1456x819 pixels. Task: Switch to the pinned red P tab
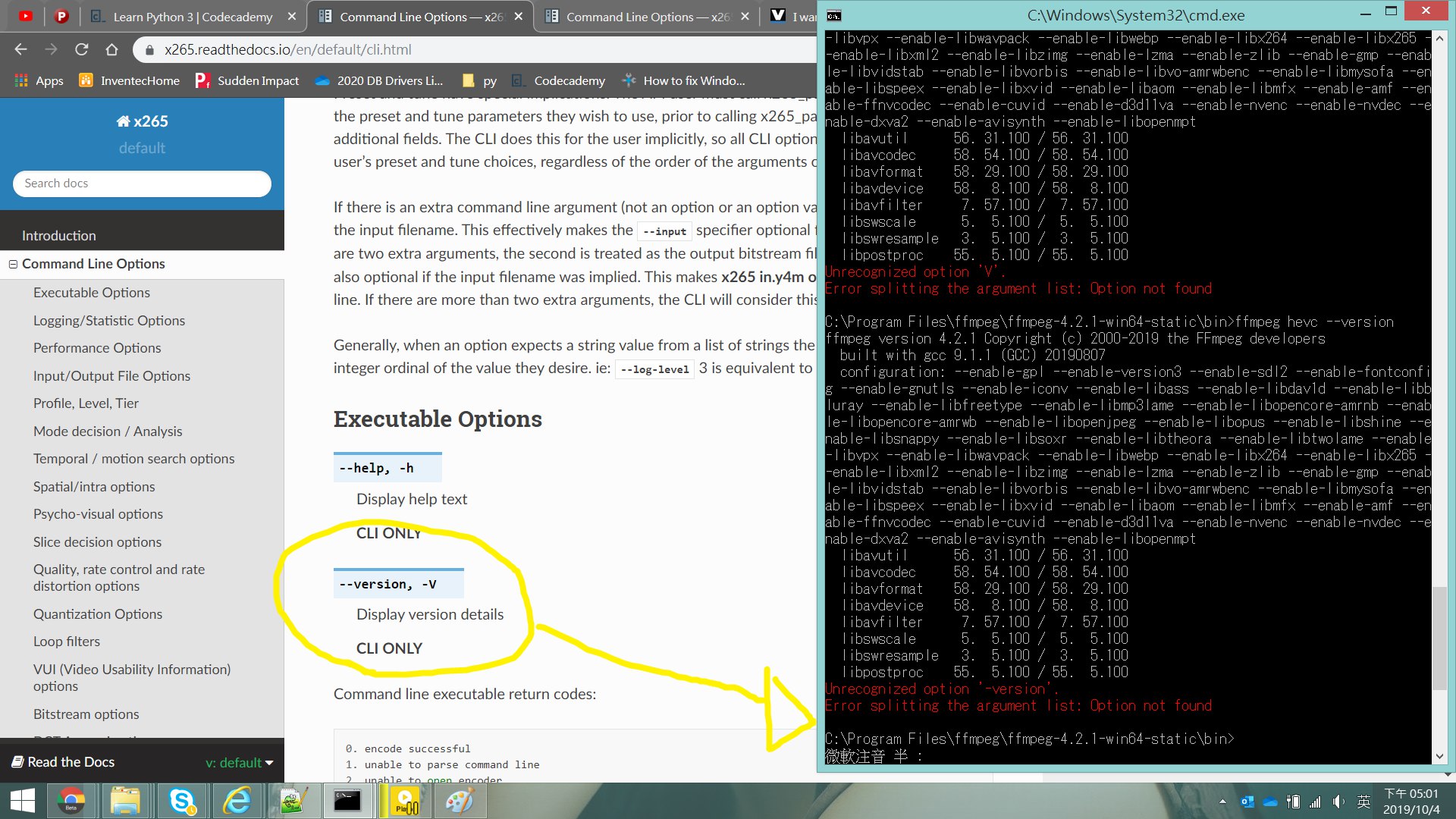point(62,16)
